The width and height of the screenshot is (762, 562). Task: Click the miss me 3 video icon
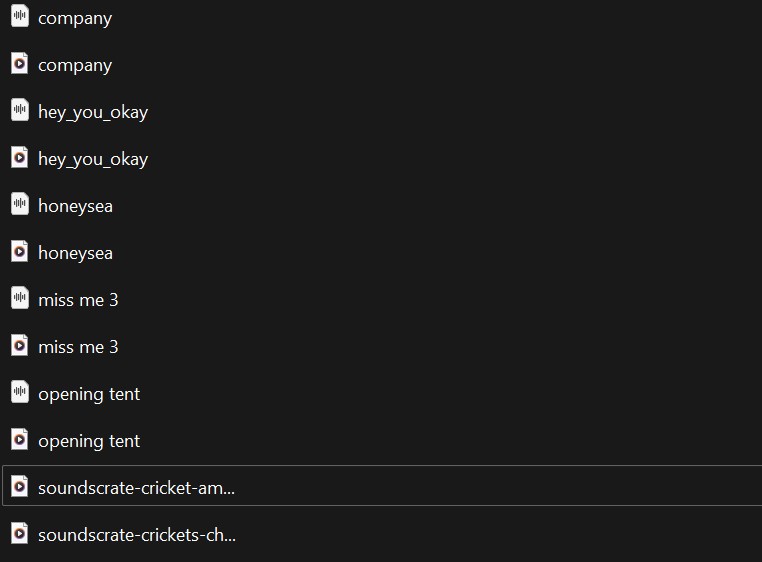(19, 346)
